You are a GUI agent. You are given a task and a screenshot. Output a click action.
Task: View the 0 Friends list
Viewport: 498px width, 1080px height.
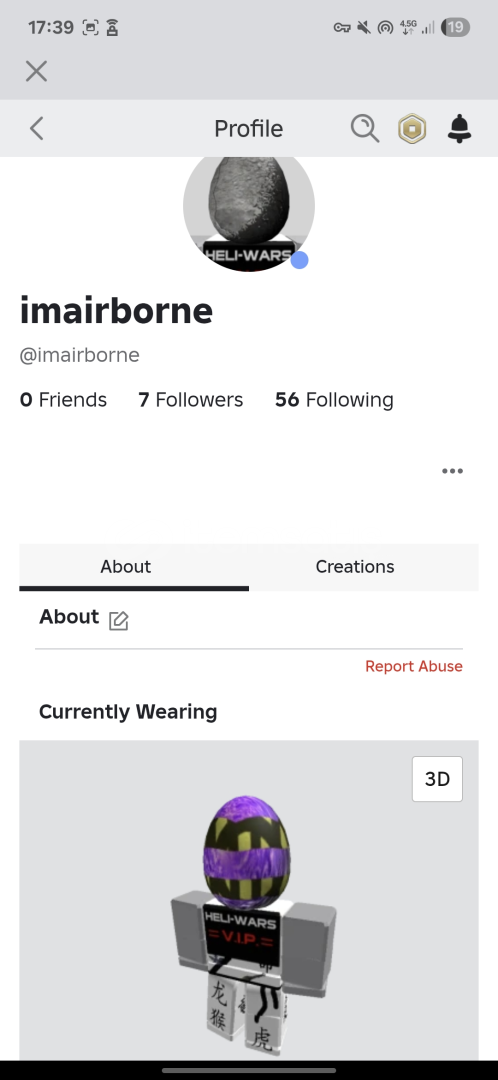coord(63,399)
